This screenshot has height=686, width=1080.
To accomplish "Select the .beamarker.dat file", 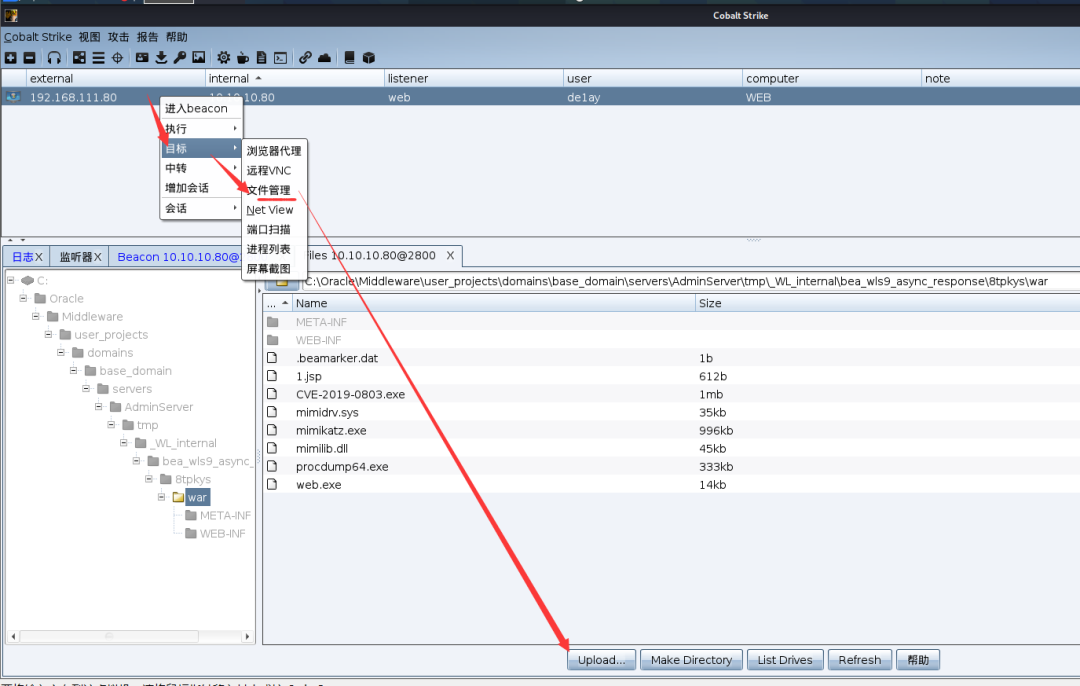I will [338, 358].
